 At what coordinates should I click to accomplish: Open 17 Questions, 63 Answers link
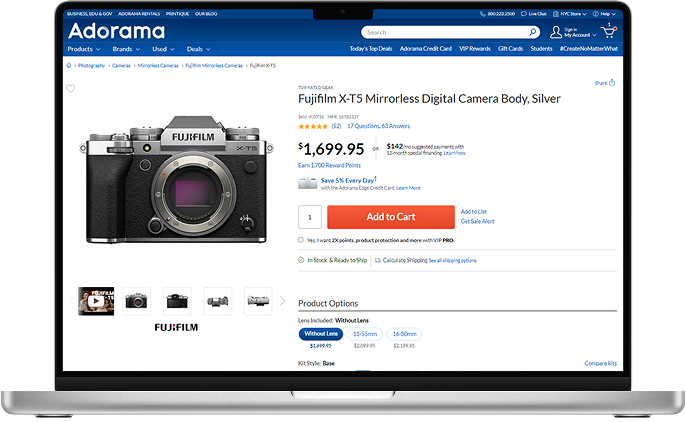point(378,126)
